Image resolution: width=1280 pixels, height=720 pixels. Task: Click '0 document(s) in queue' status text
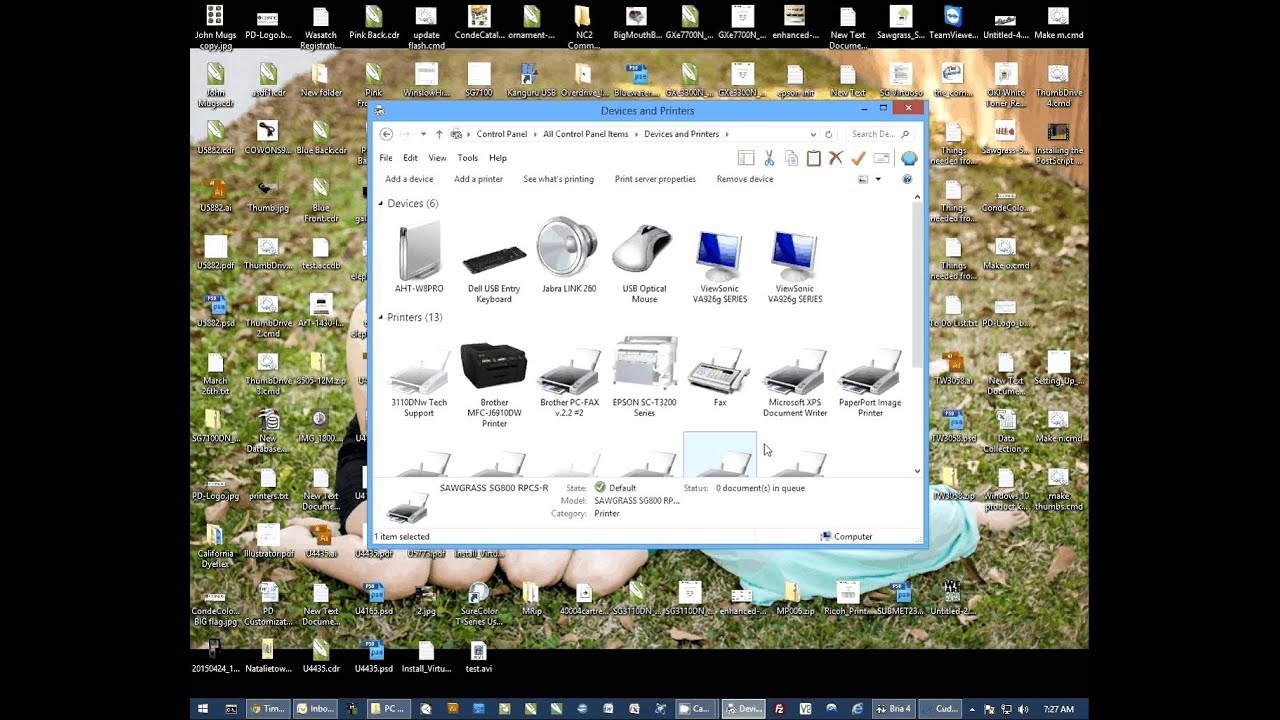coord(760,488)
